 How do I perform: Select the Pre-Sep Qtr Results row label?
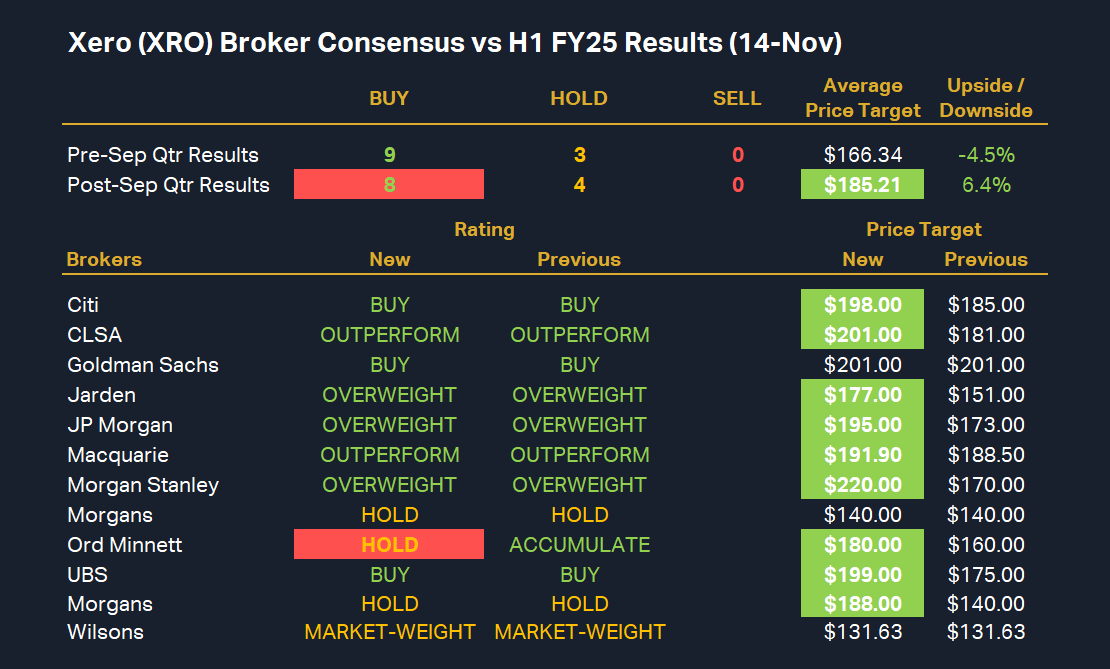(x=163, y=155)
